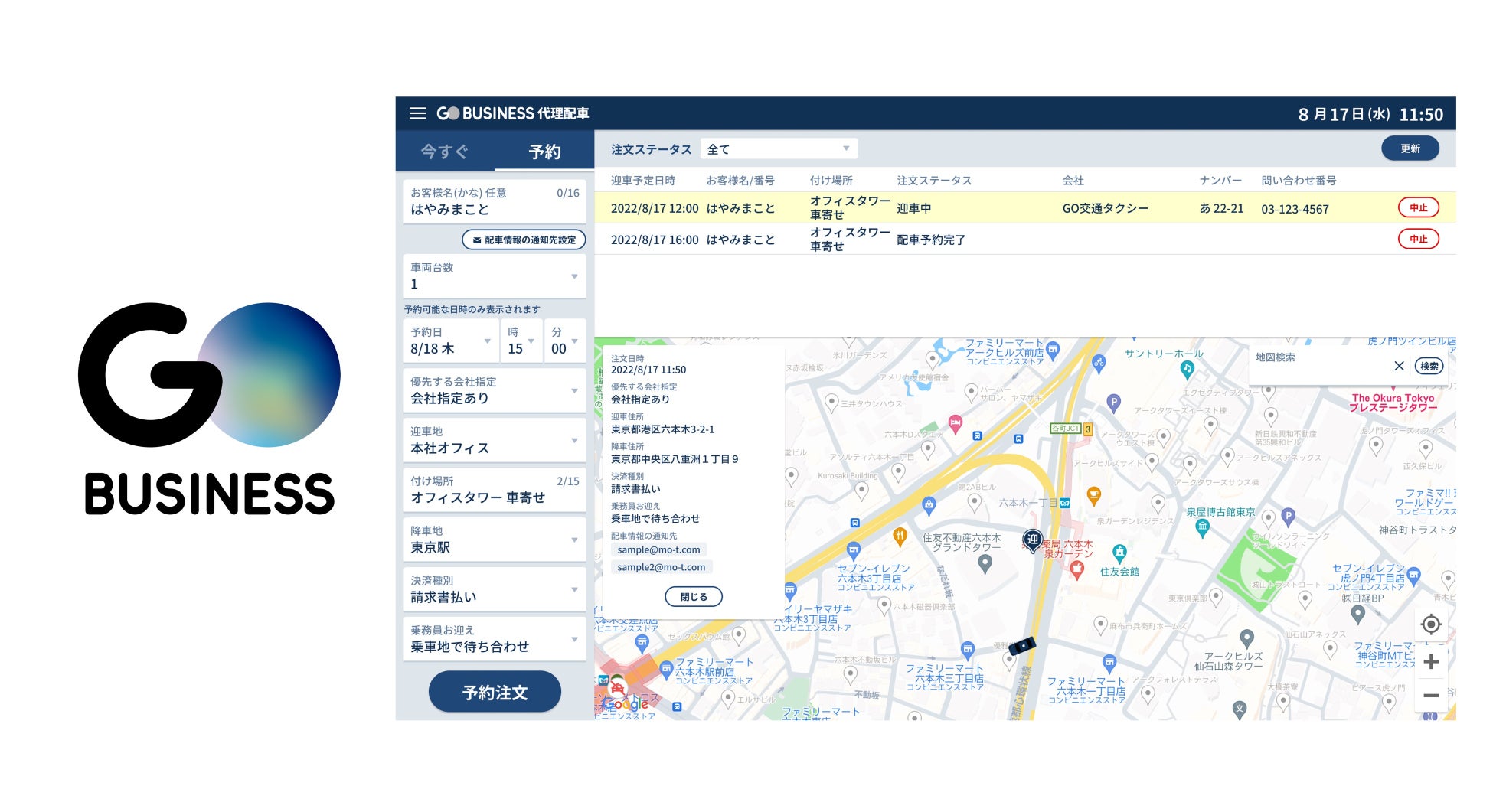Click the 泉屋博古館東京 museum pin
1493x812 pixels.
1202,527
